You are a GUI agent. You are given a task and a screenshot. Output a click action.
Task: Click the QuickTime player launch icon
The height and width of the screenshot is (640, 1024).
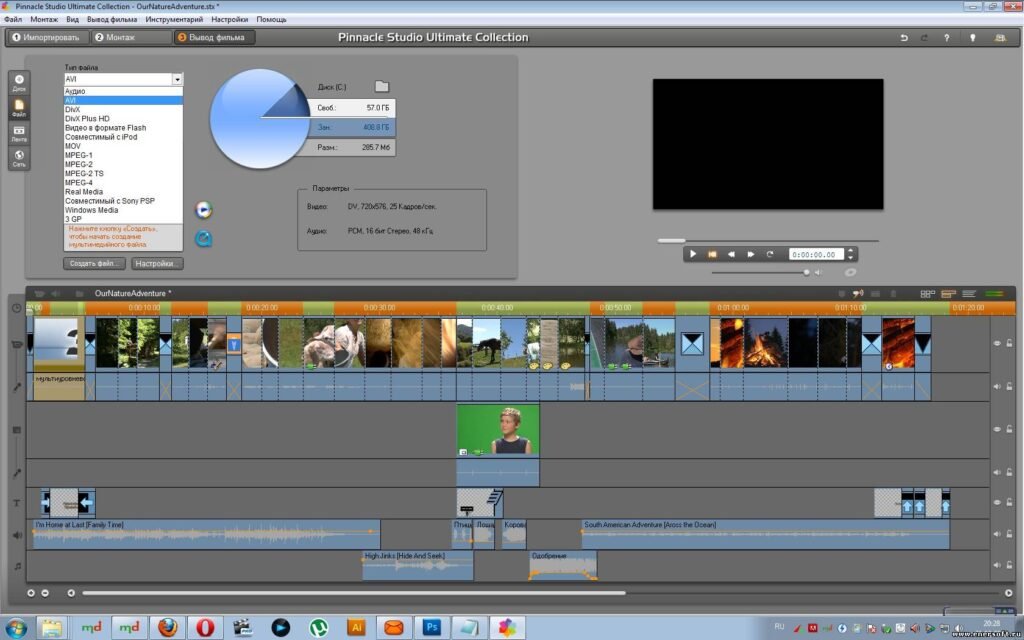(204, 238)
